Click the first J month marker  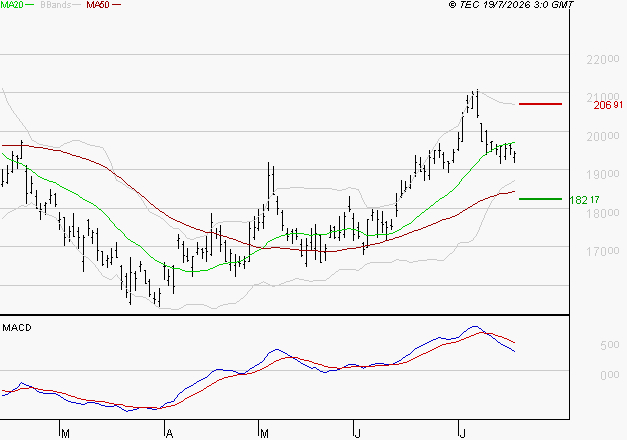358,434
